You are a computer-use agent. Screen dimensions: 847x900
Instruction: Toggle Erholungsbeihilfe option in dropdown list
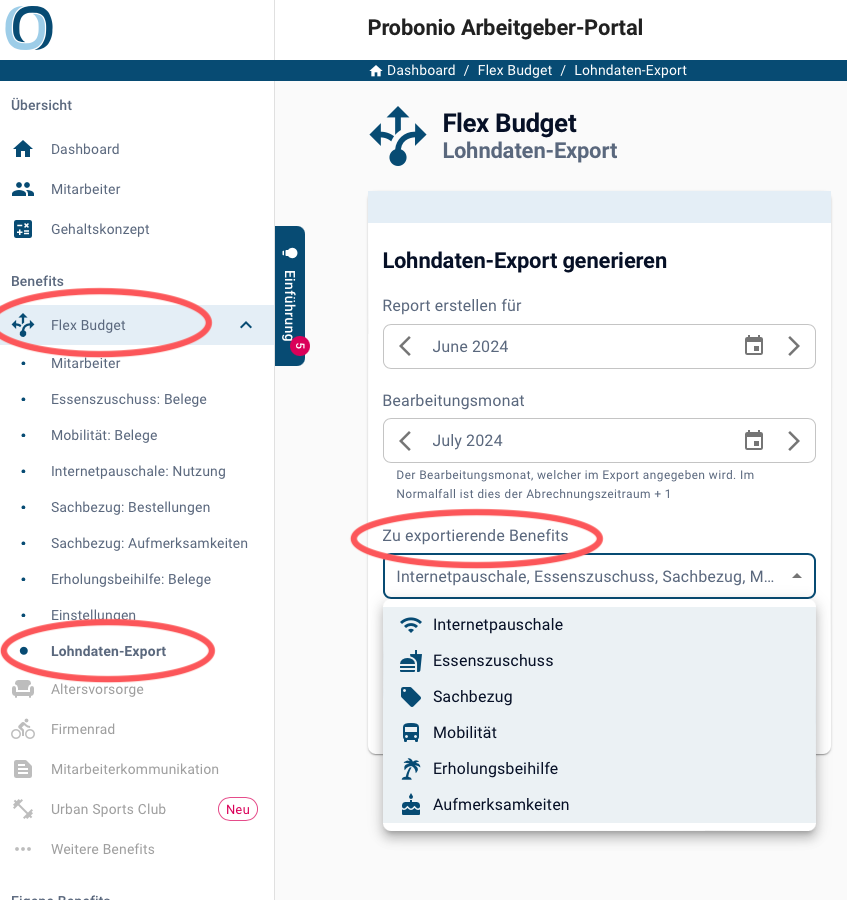pyautogui.click(x=599, y=769)
